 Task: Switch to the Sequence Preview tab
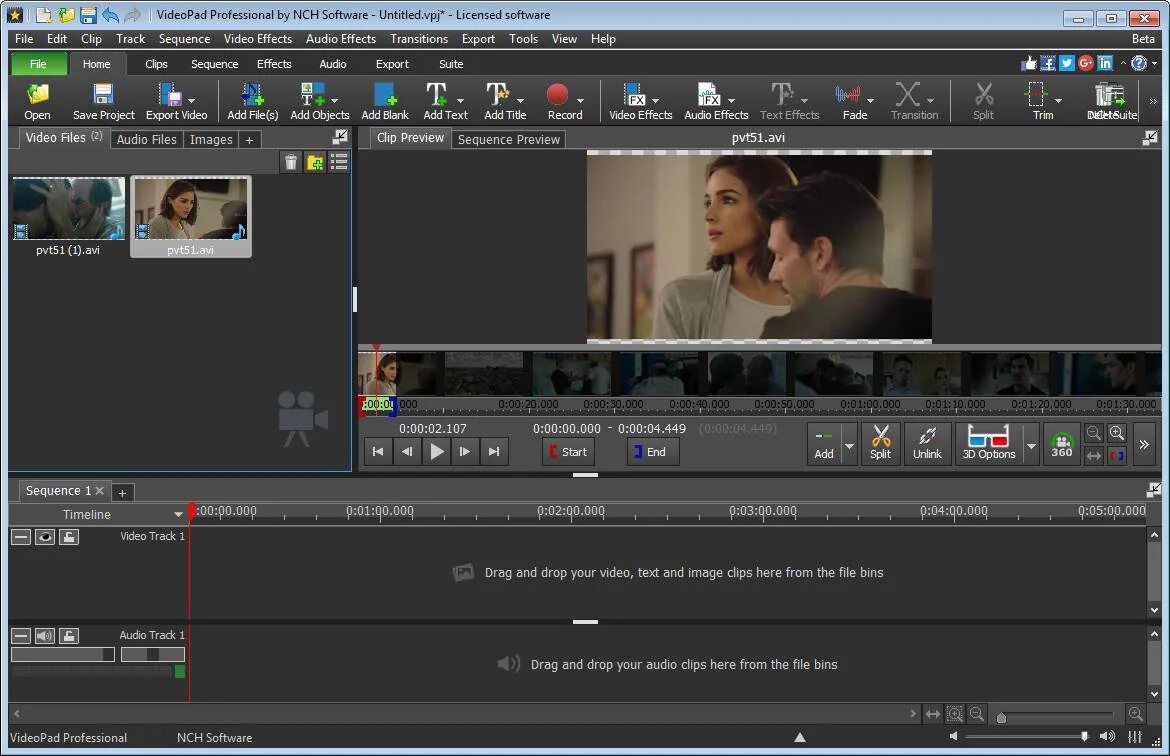tap(509, 139)
